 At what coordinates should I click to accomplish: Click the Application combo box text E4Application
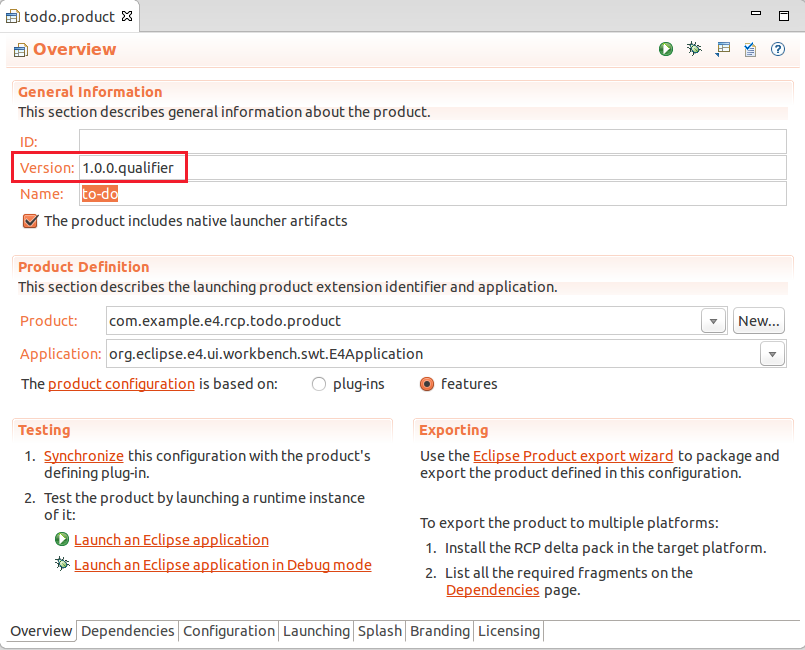pos(265,354)
